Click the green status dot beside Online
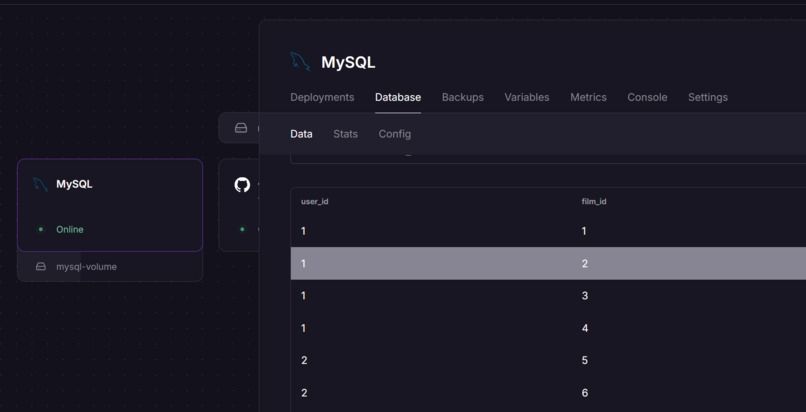The width and height of the screenshot is (806, 412). coord(41,230)
